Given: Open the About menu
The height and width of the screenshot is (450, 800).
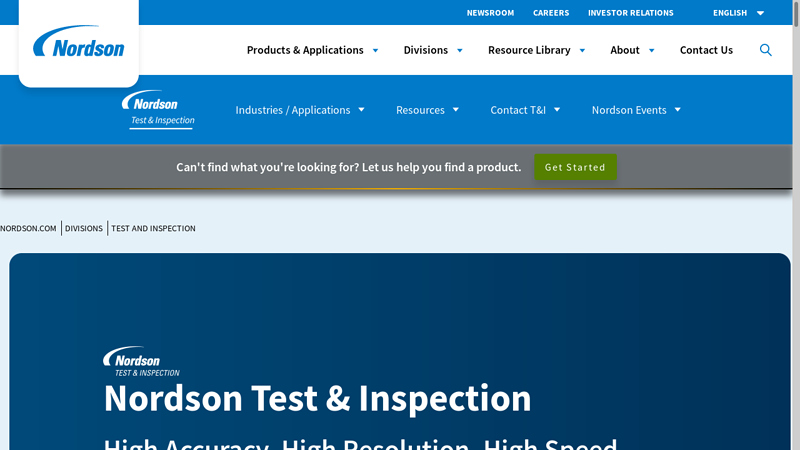Looking at the screenshot, I should pyautogui.click(x=625, y=50).
